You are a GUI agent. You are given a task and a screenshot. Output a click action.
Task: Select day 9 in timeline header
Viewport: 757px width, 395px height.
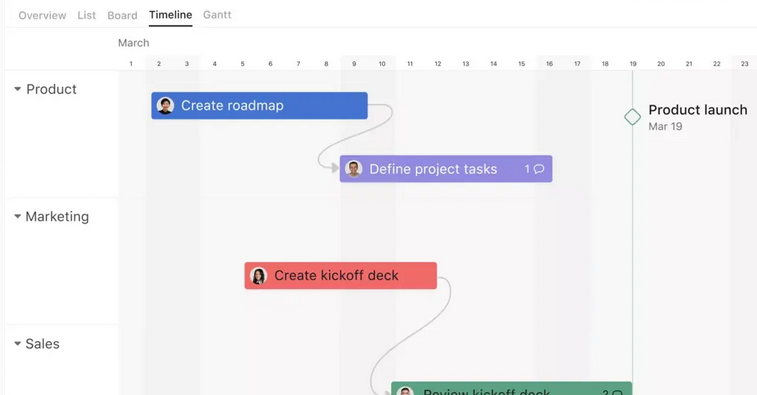pos(354,64)
